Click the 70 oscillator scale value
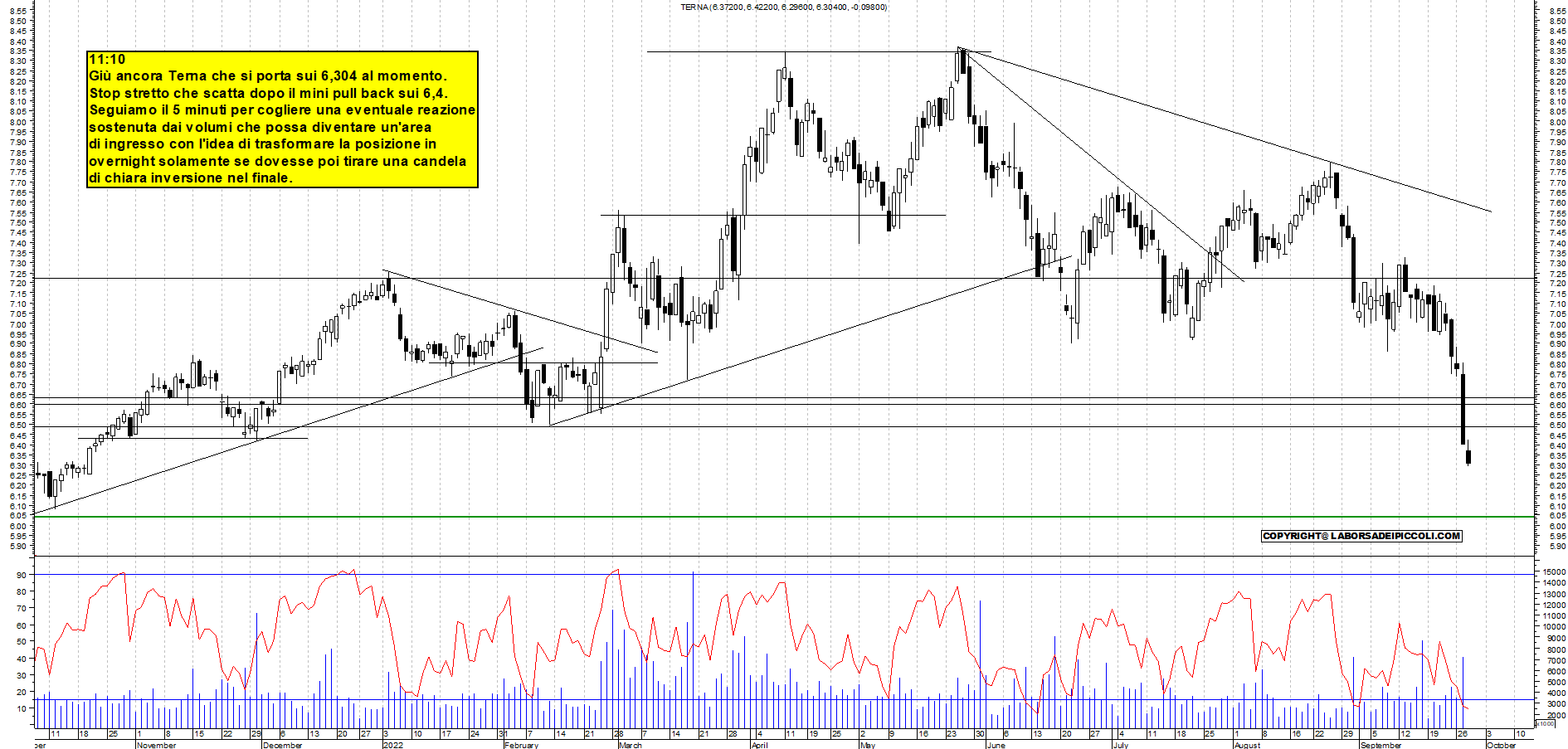The width and height of the screenshot is (1568, 749). 22,608
